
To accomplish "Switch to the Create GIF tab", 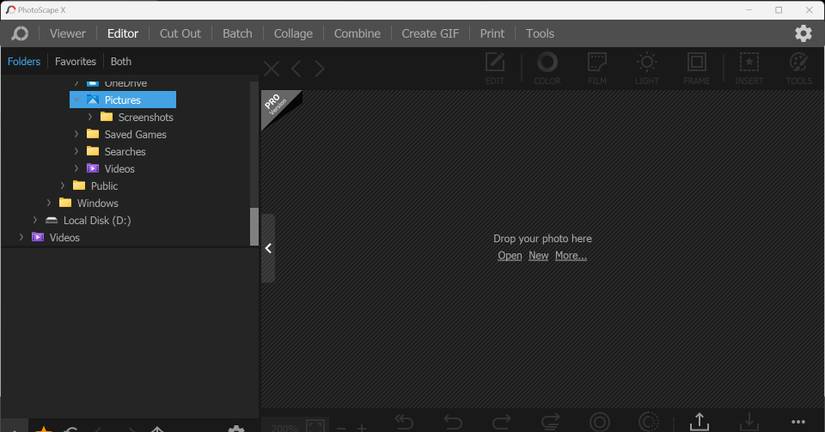I will pos(430,34).
